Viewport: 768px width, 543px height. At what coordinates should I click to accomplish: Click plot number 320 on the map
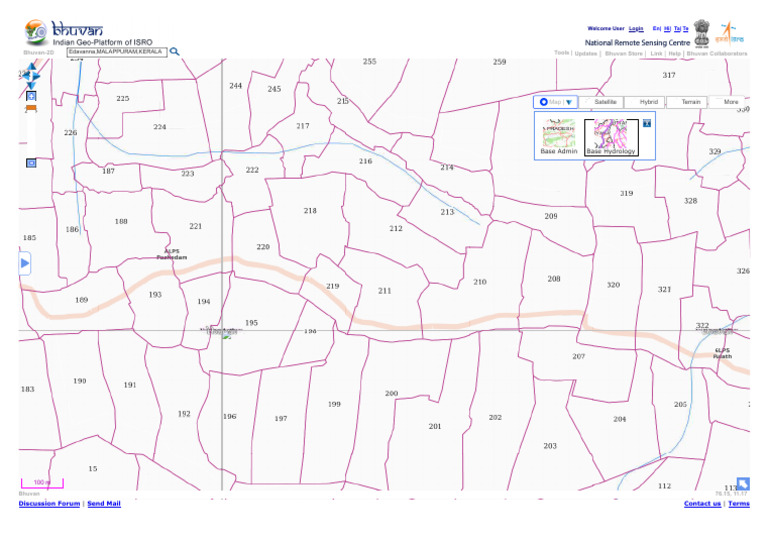[x=613, y=284]
